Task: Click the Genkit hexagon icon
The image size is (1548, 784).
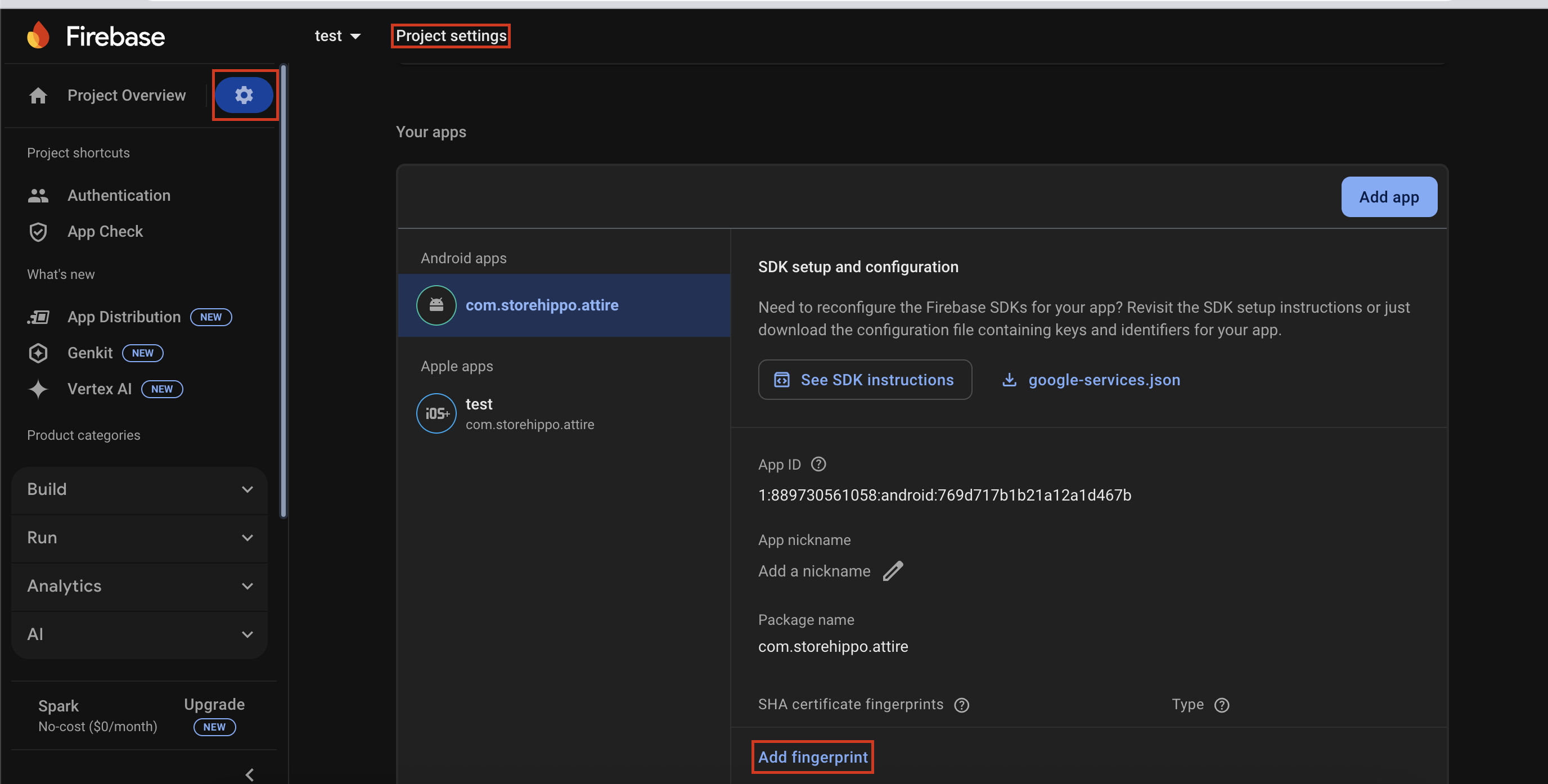Action: click(38, 353)
